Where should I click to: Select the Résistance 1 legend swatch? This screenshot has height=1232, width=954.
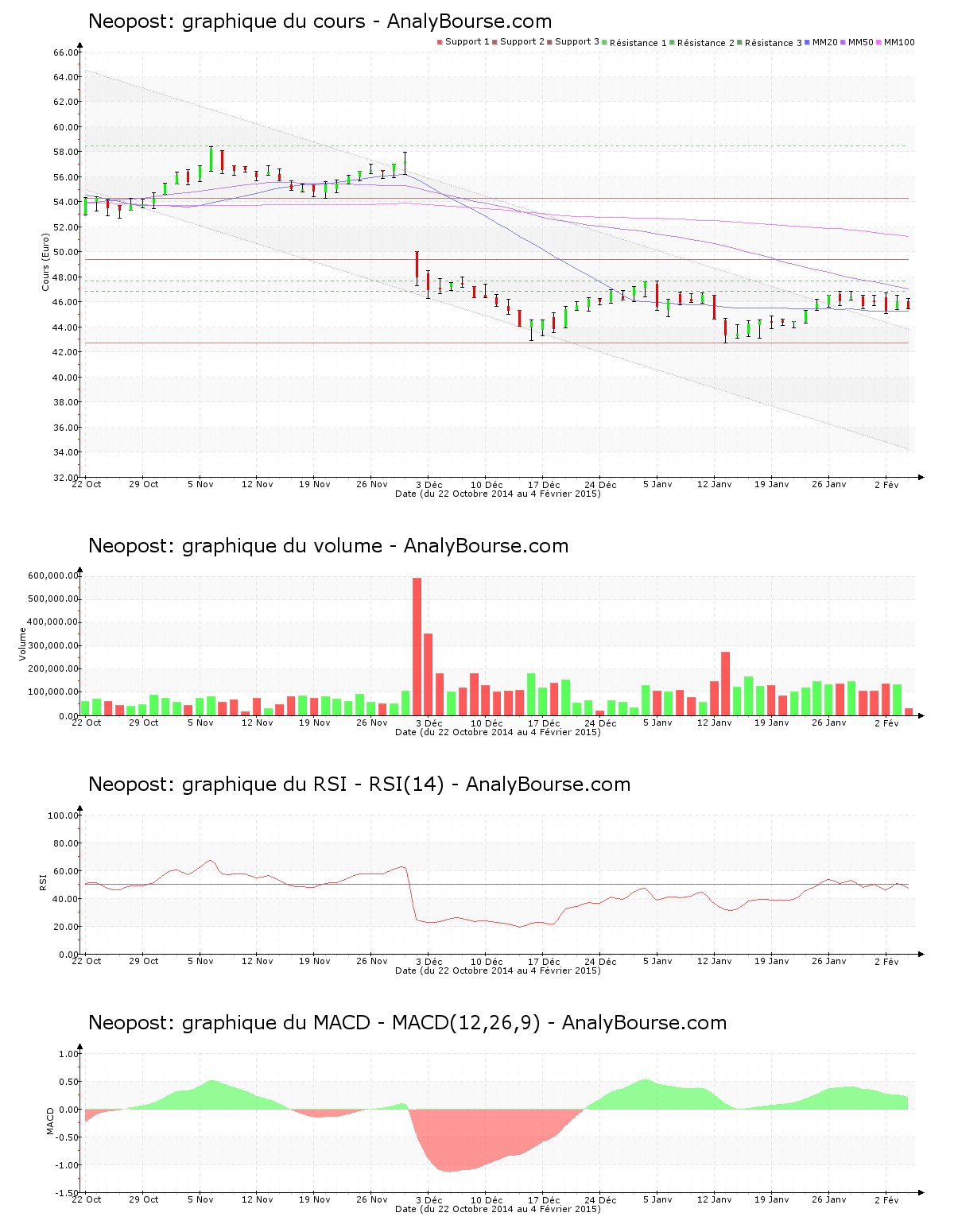click(x=605, y=42)
